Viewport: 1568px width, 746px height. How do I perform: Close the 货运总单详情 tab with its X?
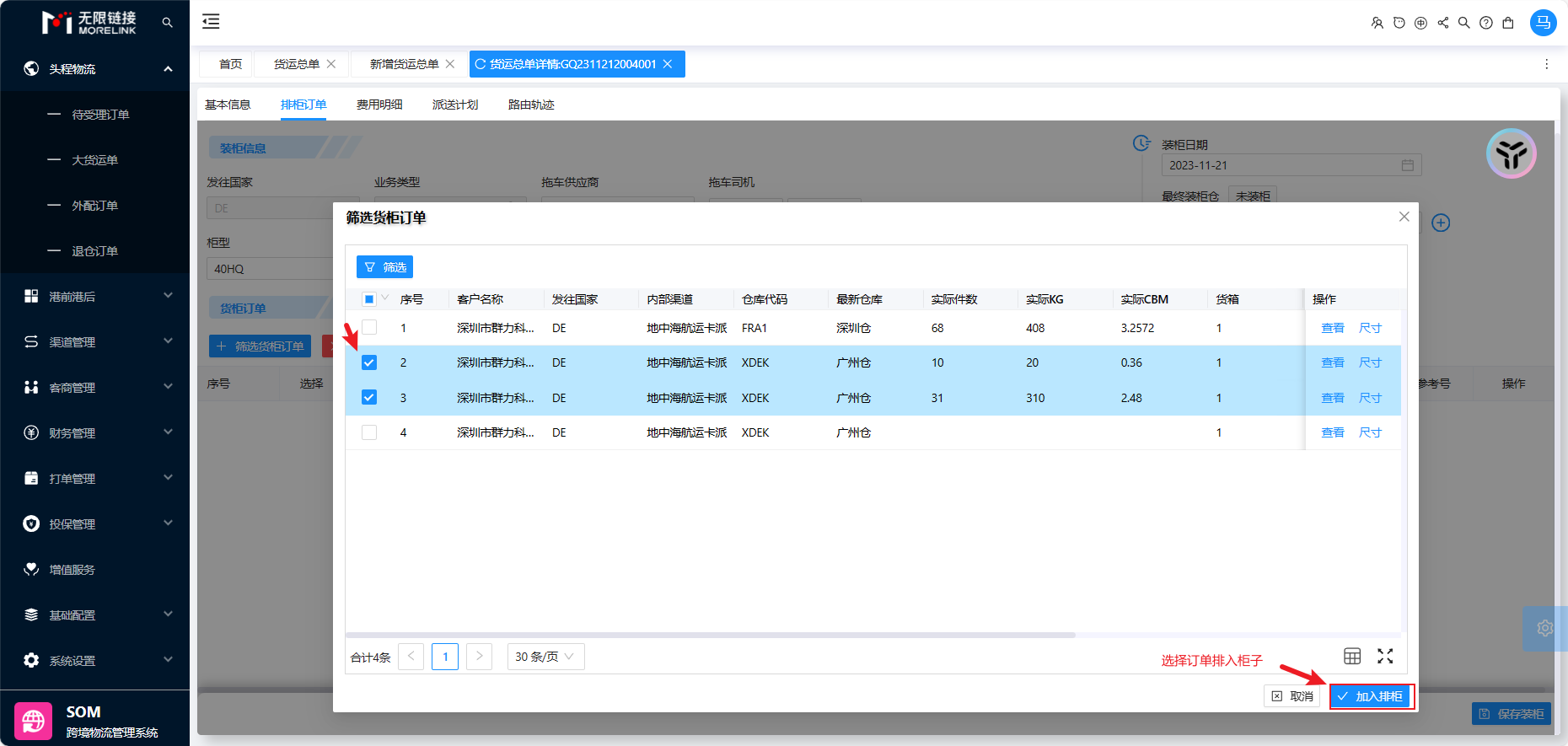pos(668,64)
